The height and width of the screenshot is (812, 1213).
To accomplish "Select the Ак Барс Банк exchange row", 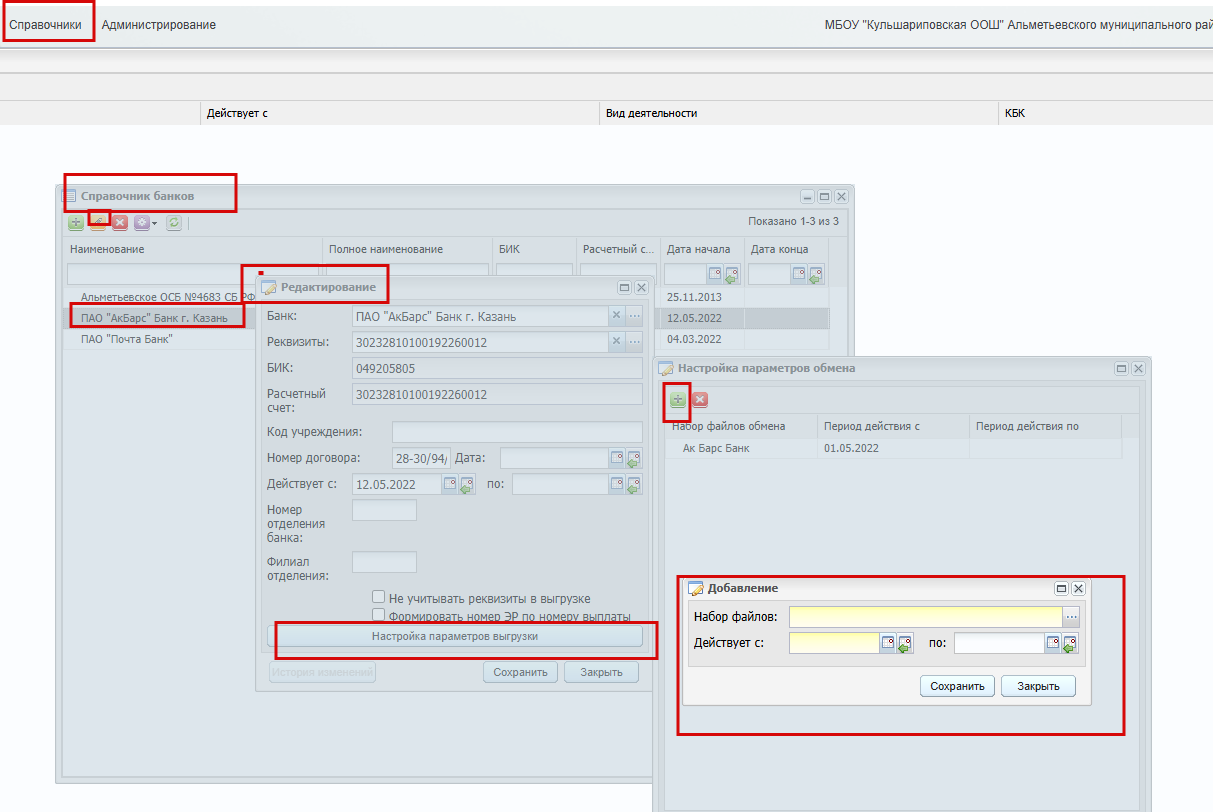I will click(895, 448).
